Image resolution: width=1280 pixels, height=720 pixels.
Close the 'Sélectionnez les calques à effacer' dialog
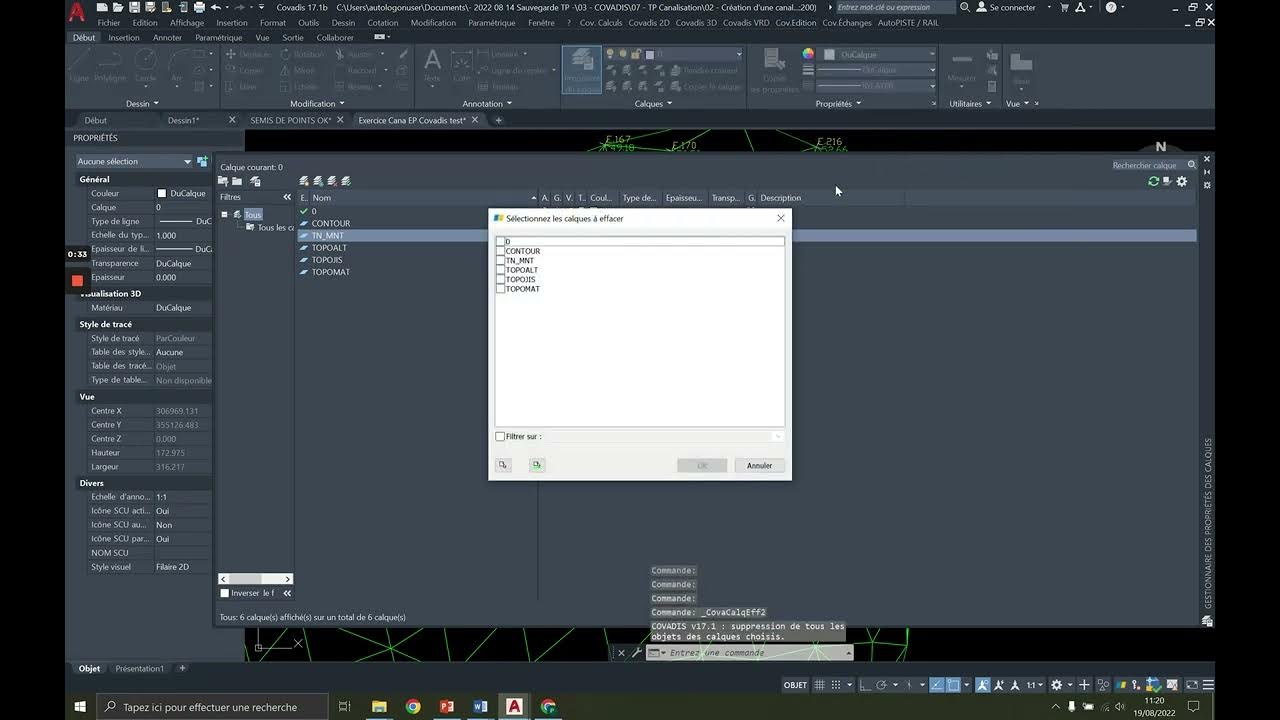(x=781, y=218)
